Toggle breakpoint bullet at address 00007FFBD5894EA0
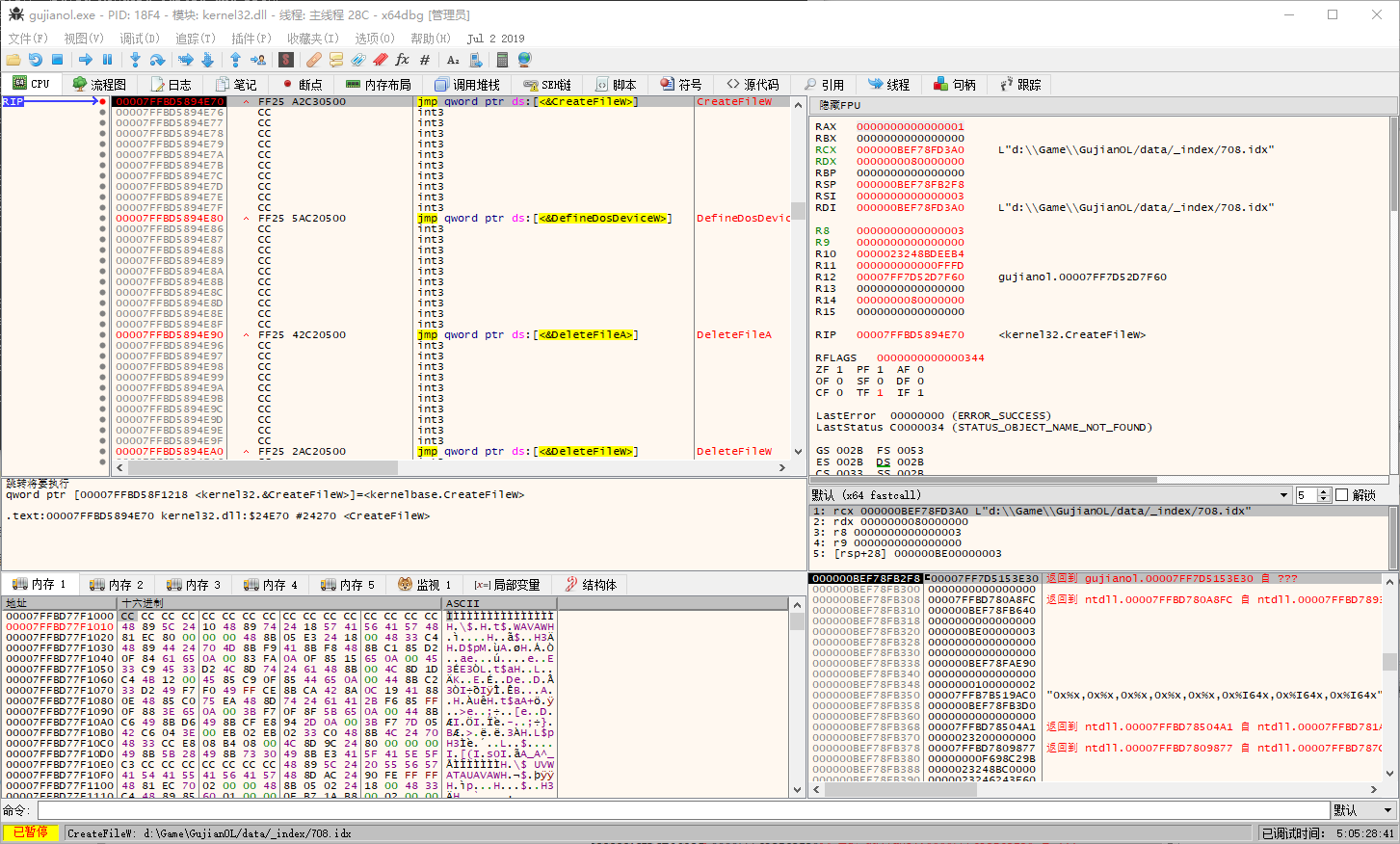The height and width of the screenshot is (844, 1400). [103, 452]
